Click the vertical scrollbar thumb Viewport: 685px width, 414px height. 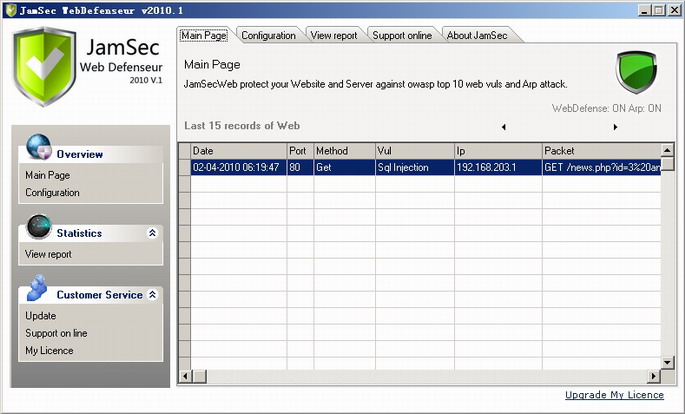pos(667,164)
